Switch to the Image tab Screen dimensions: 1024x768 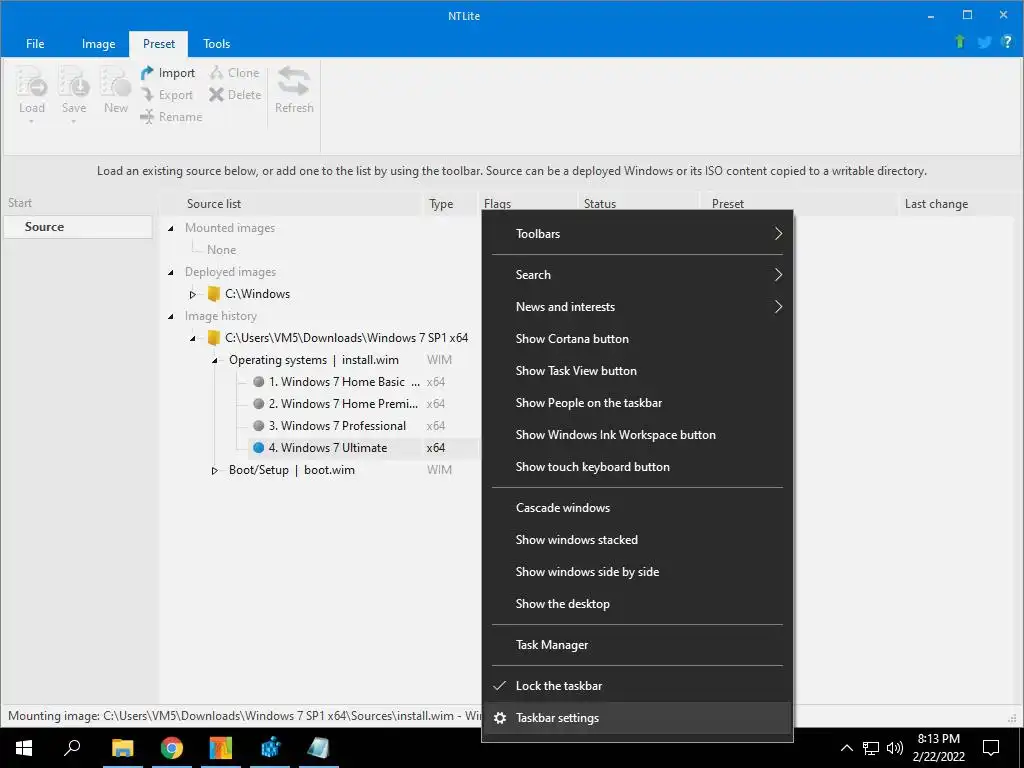99,44
